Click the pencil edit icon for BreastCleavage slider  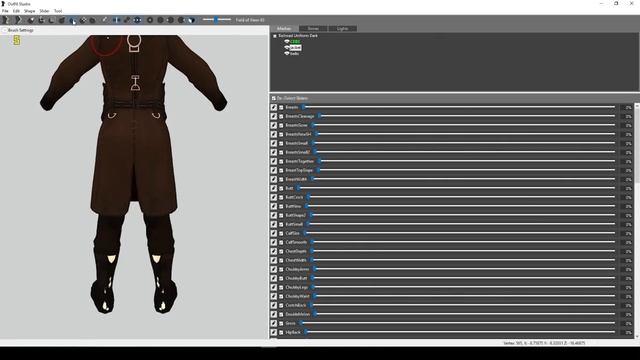tap(274, 116)
